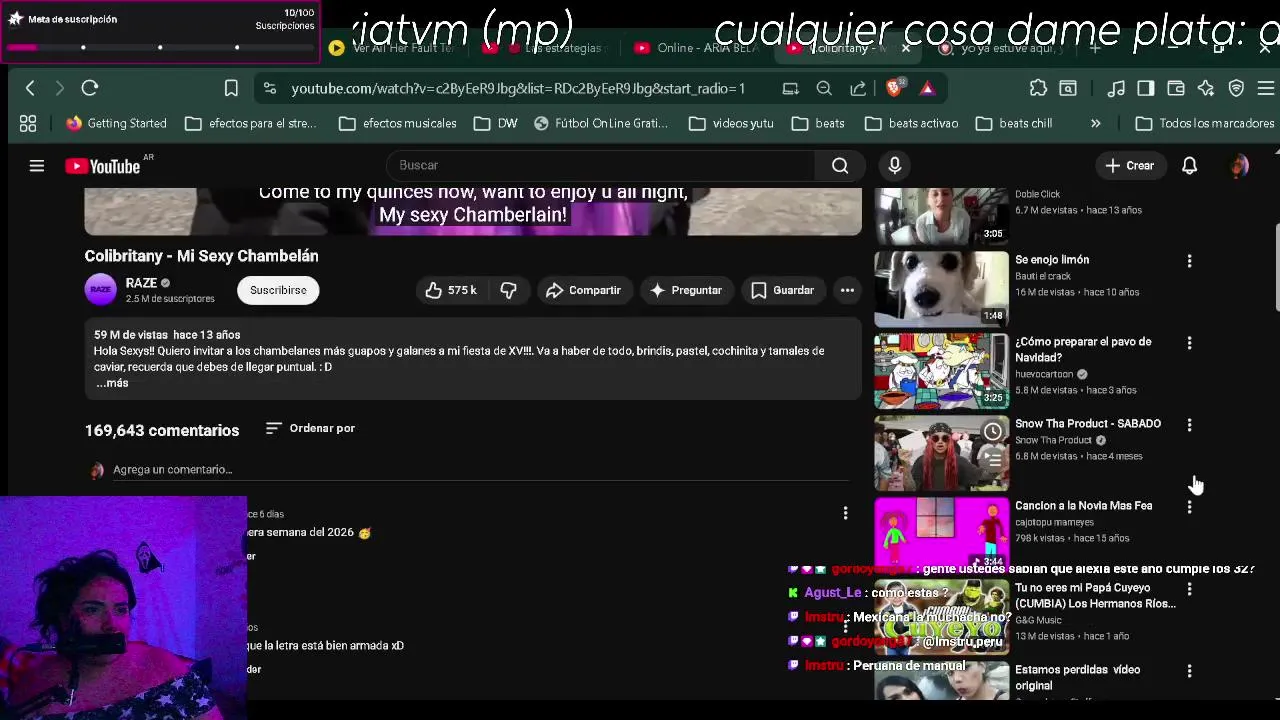Viewport: 1280px width, 720px height.
Task: Switch to the yo ya estuve aqui tab
Action: [1003, 48]
